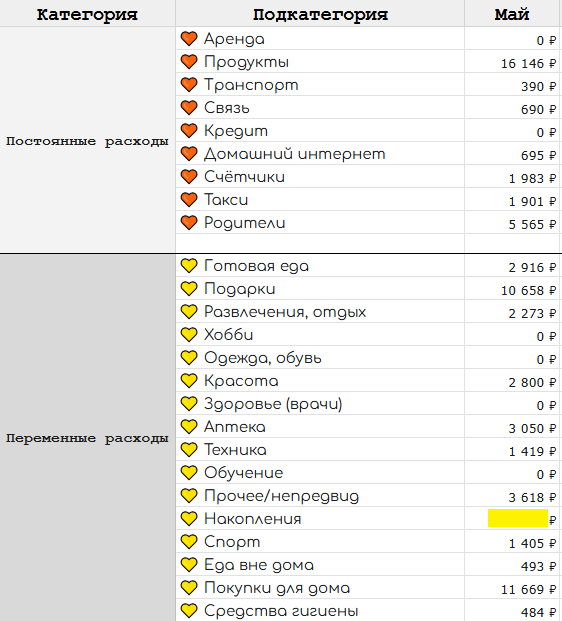
Task: Click the orange heart beside Связь
Action: click(189, 108)
